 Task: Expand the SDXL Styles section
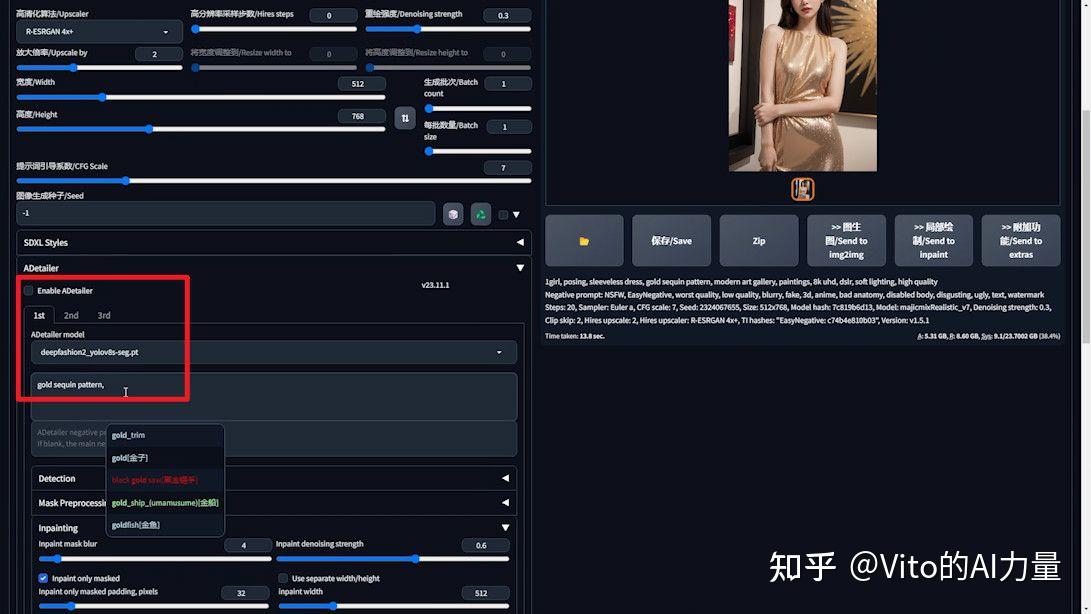point(273,242)
